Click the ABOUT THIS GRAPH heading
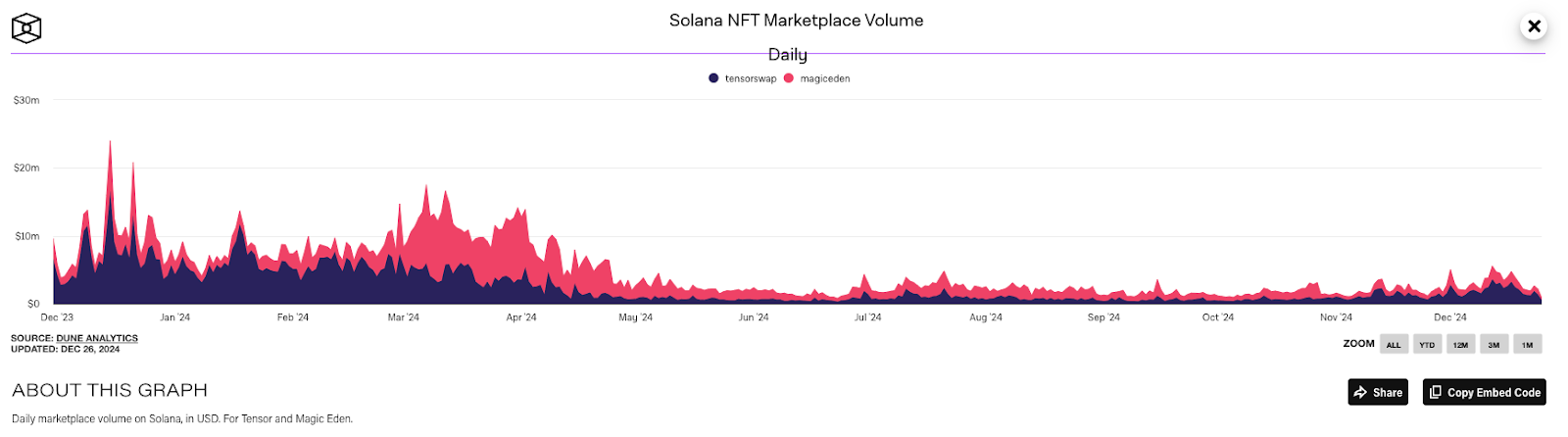Viewport: 1568px width, 437px height. pos(110,390)
